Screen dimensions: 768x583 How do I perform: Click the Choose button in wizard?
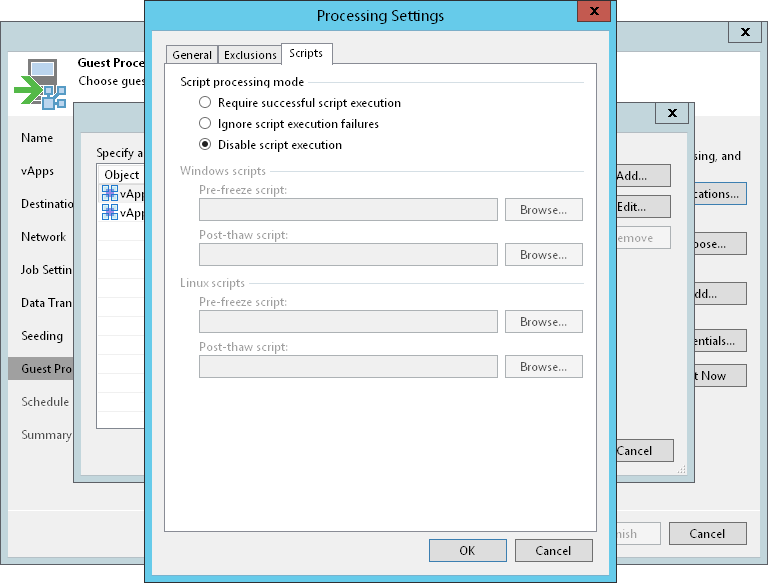[x=720, y=244]
